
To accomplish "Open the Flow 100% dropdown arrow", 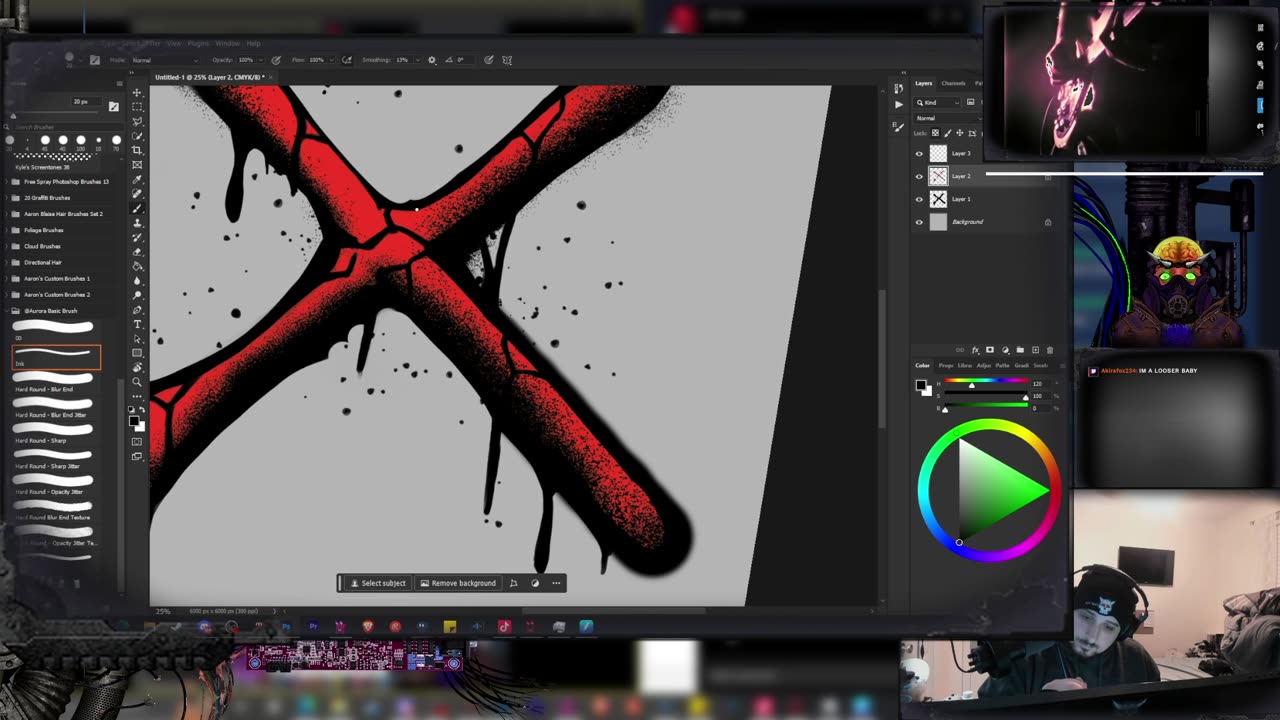I will [330, 60].
